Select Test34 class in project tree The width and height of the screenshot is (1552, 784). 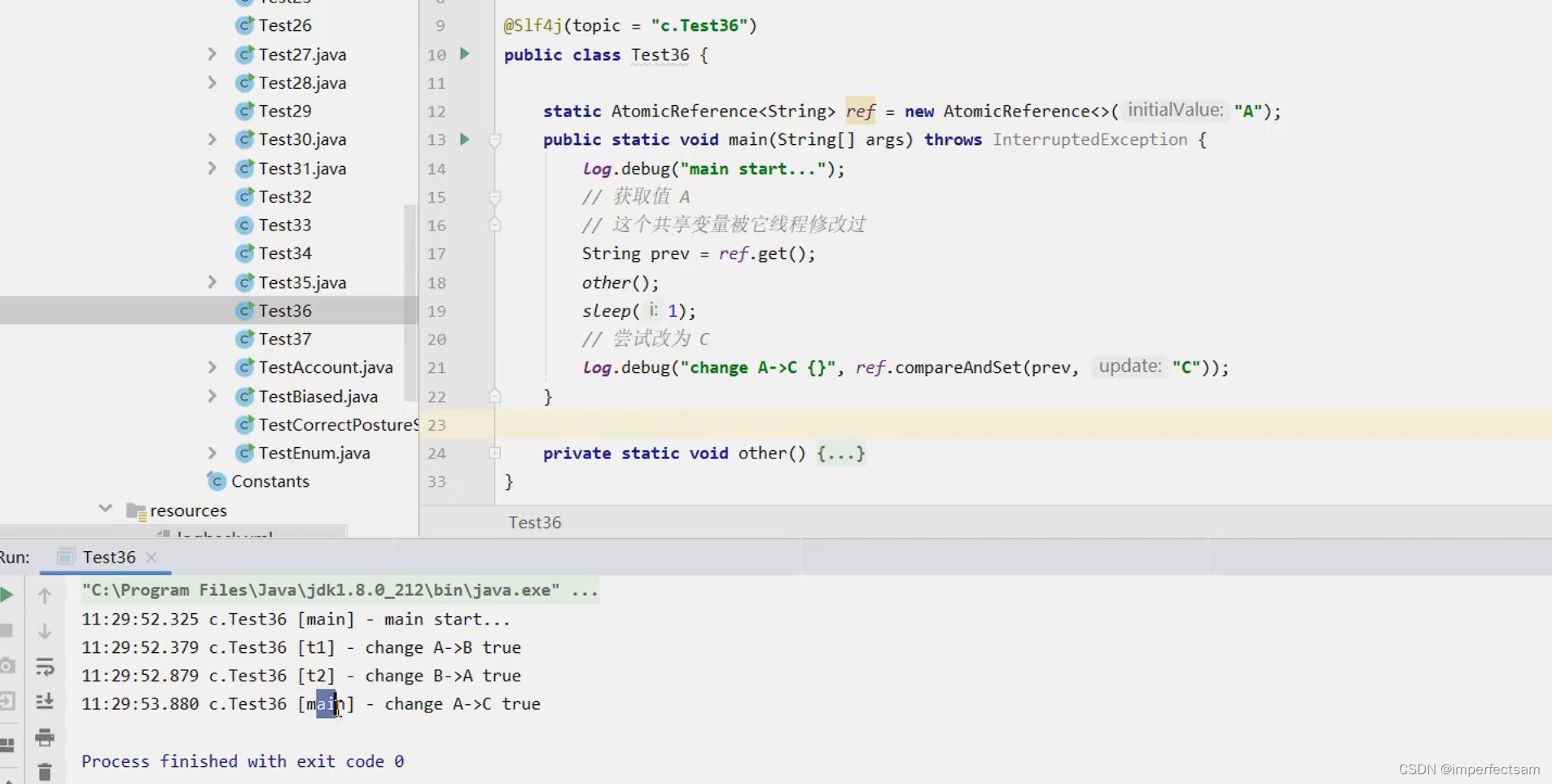click(x=285, y=253)
